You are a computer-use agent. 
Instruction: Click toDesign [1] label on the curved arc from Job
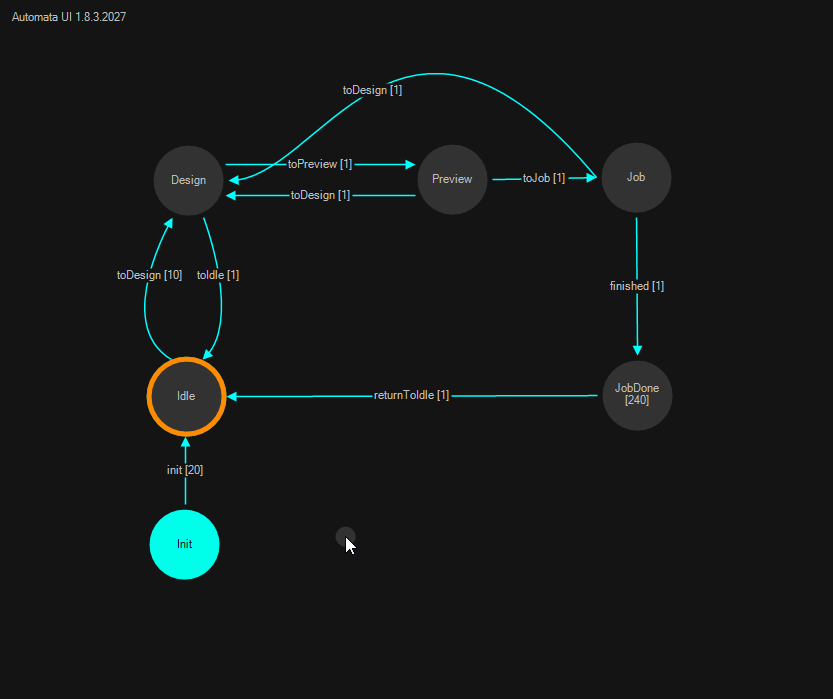pyautogui.click(x=372, y=90)
